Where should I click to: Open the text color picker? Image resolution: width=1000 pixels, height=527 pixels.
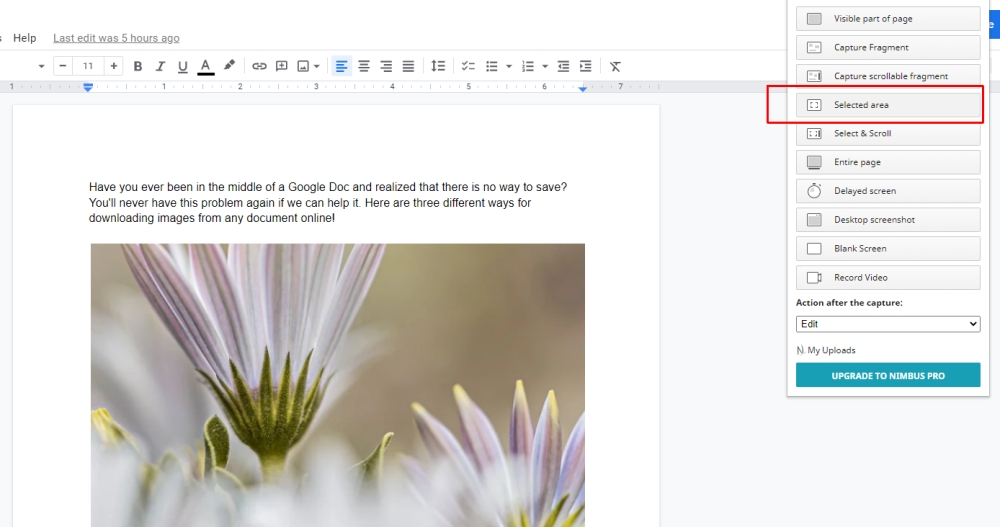pos(205,66)
